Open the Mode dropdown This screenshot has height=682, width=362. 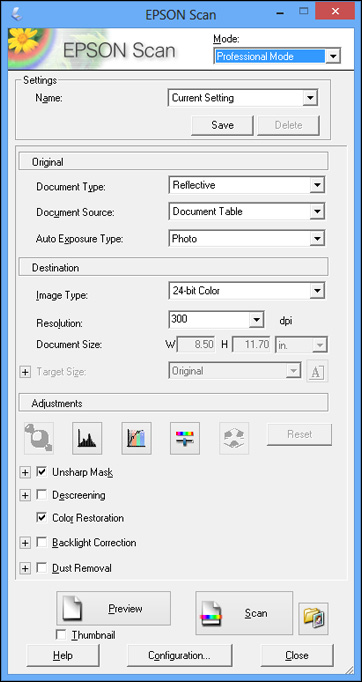[277, 56]
